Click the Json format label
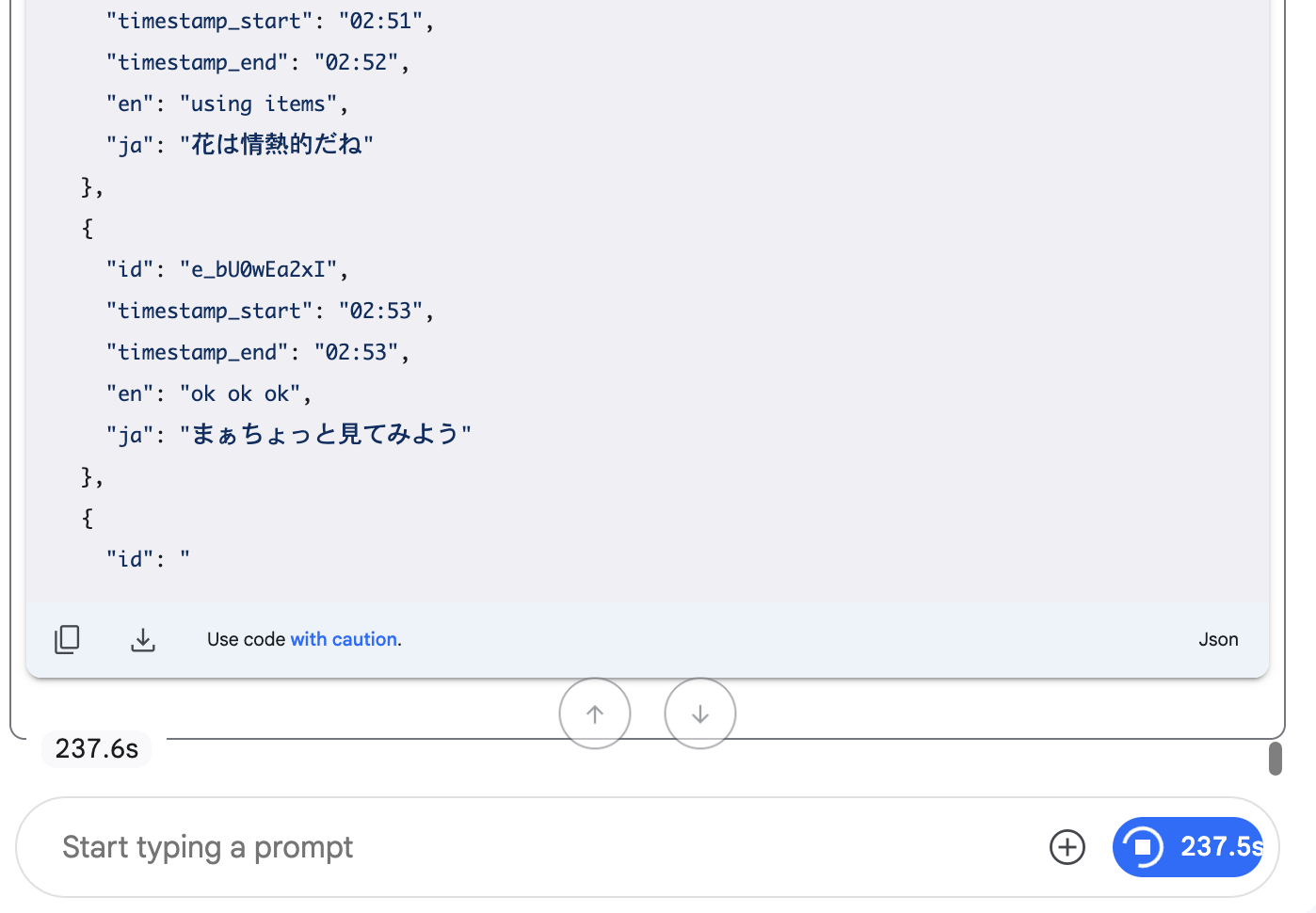The width and height of the screenshot is (1316, 913). [x=1218, y=639]
